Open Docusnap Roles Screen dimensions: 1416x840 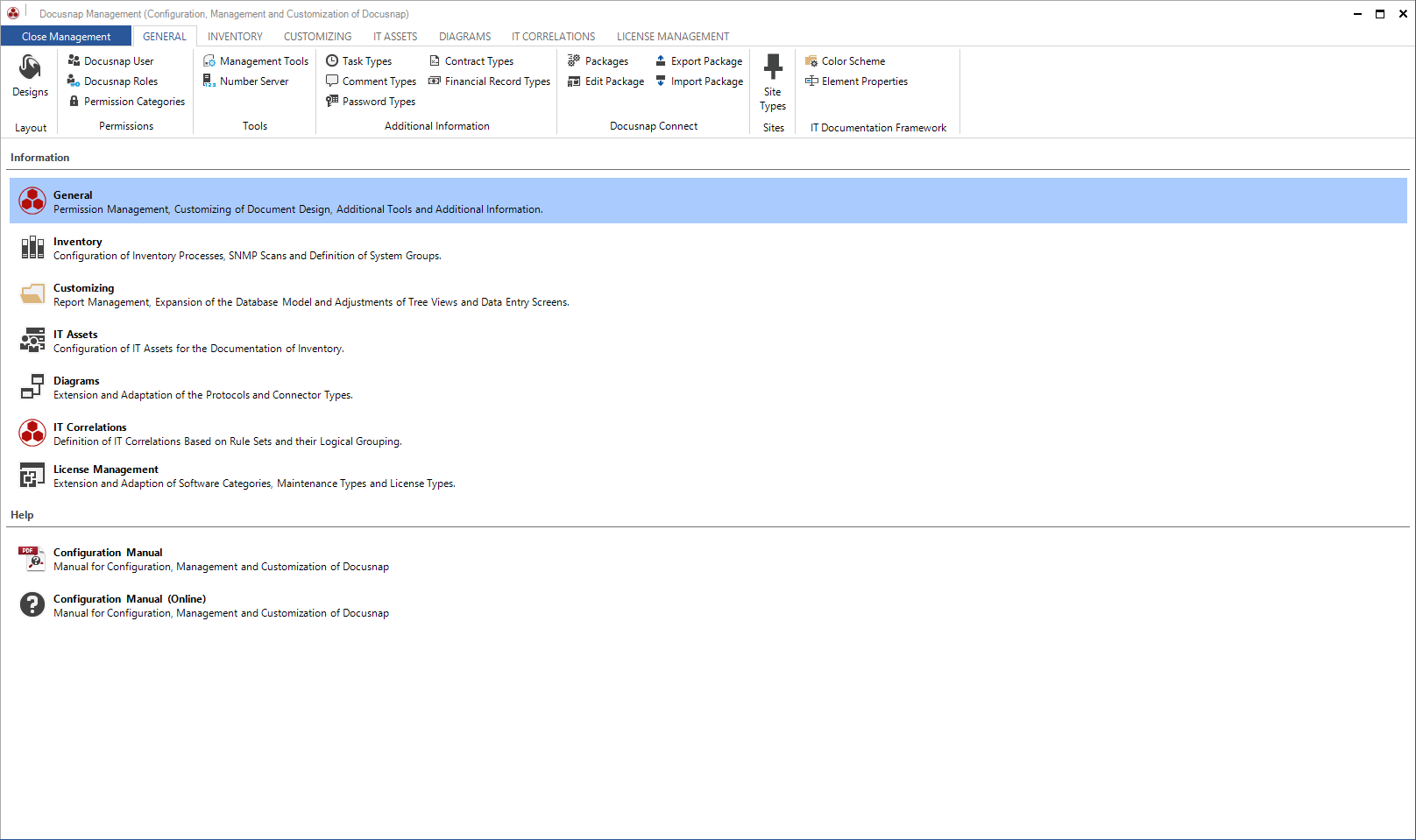[112, 81]
